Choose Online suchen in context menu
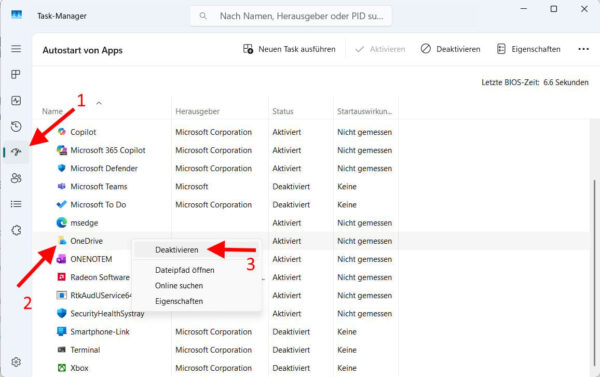 point(179,286)
